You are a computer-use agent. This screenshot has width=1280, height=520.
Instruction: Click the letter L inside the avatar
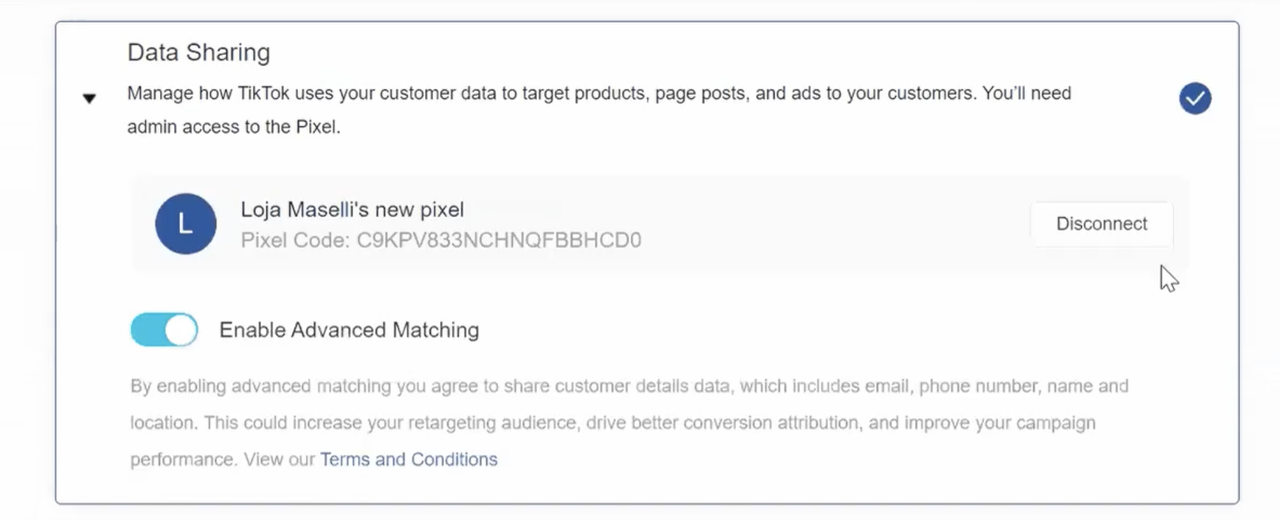[185, 224]
